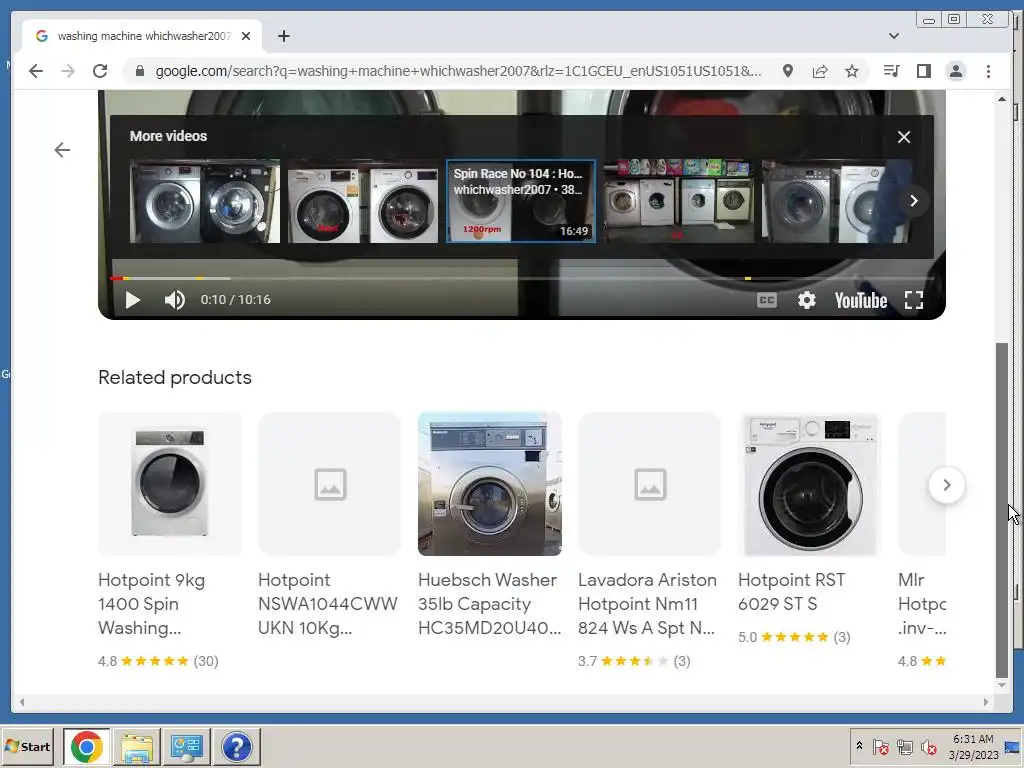Click Related products heading
Image resolution: width=1024 pixels, height=768 pixels.
tap(175, 377)
